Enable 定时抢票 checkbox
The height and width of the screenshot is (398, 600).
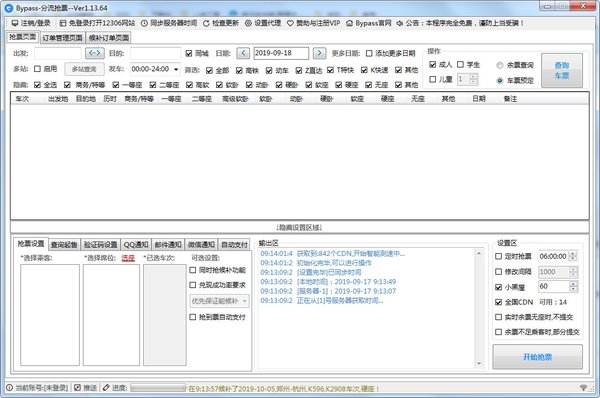pos(498,256)
